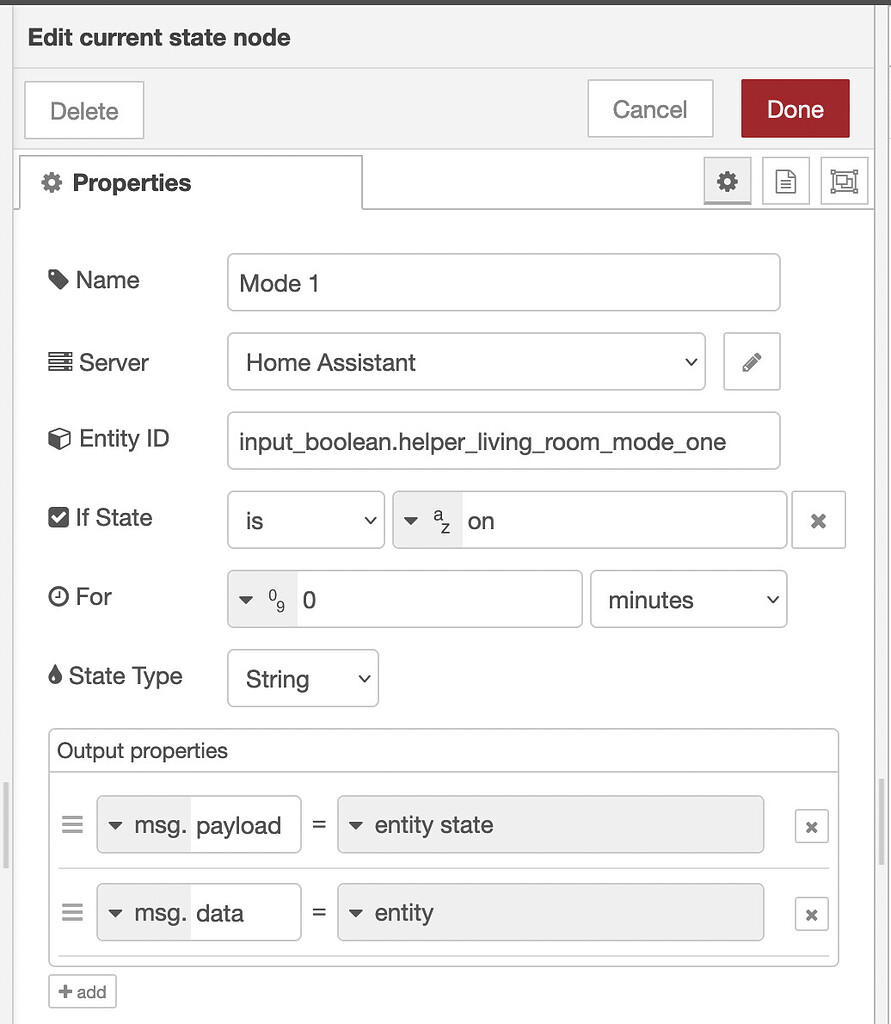The image size is (891, 1024).
Task: Change the minutes unit dropdown
Action: click(688, 600)
